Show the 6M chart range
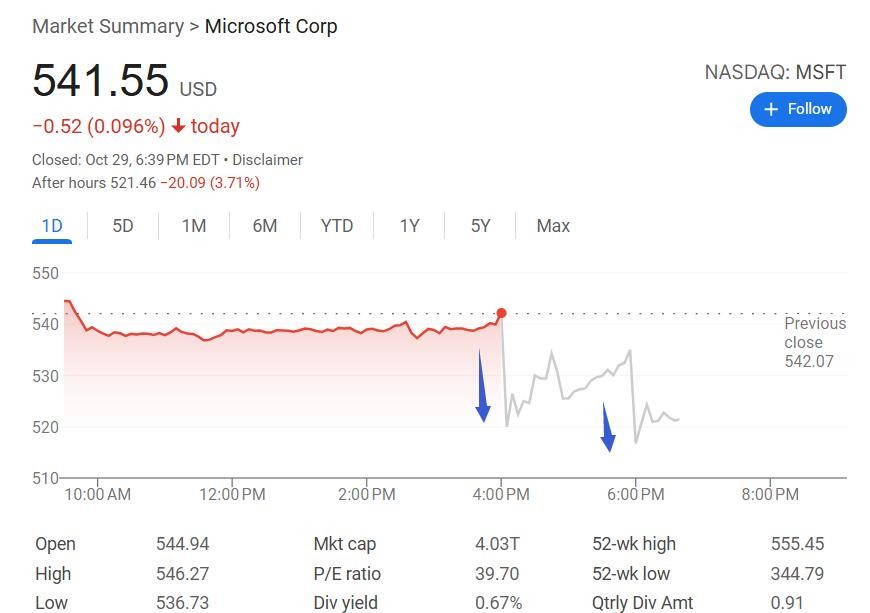Image resolution: width=870 pixels, height=613 pixels. click(265, 226)
